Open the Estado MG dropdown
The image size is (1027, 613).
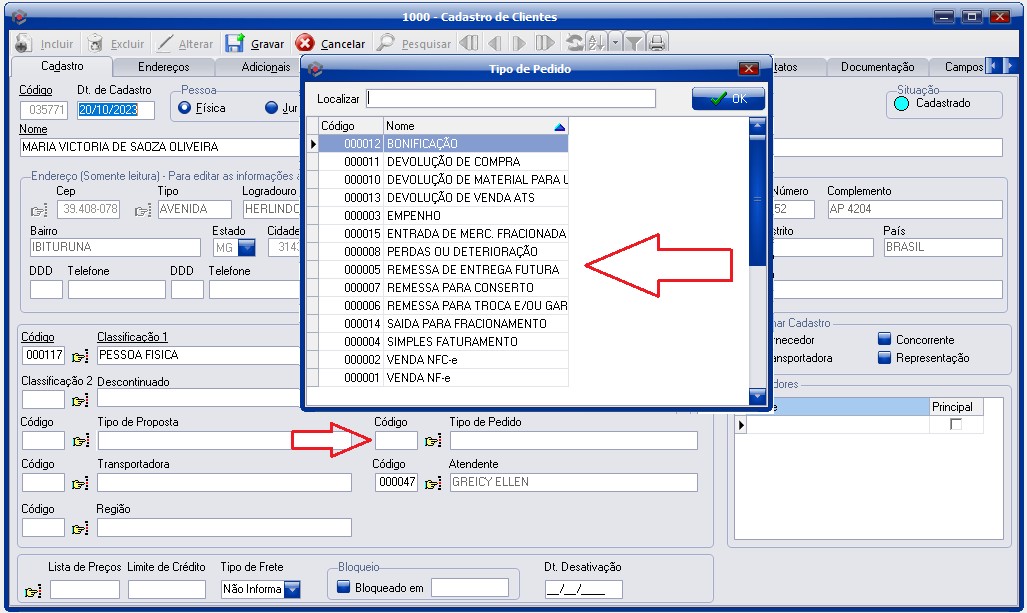(246, 247)
